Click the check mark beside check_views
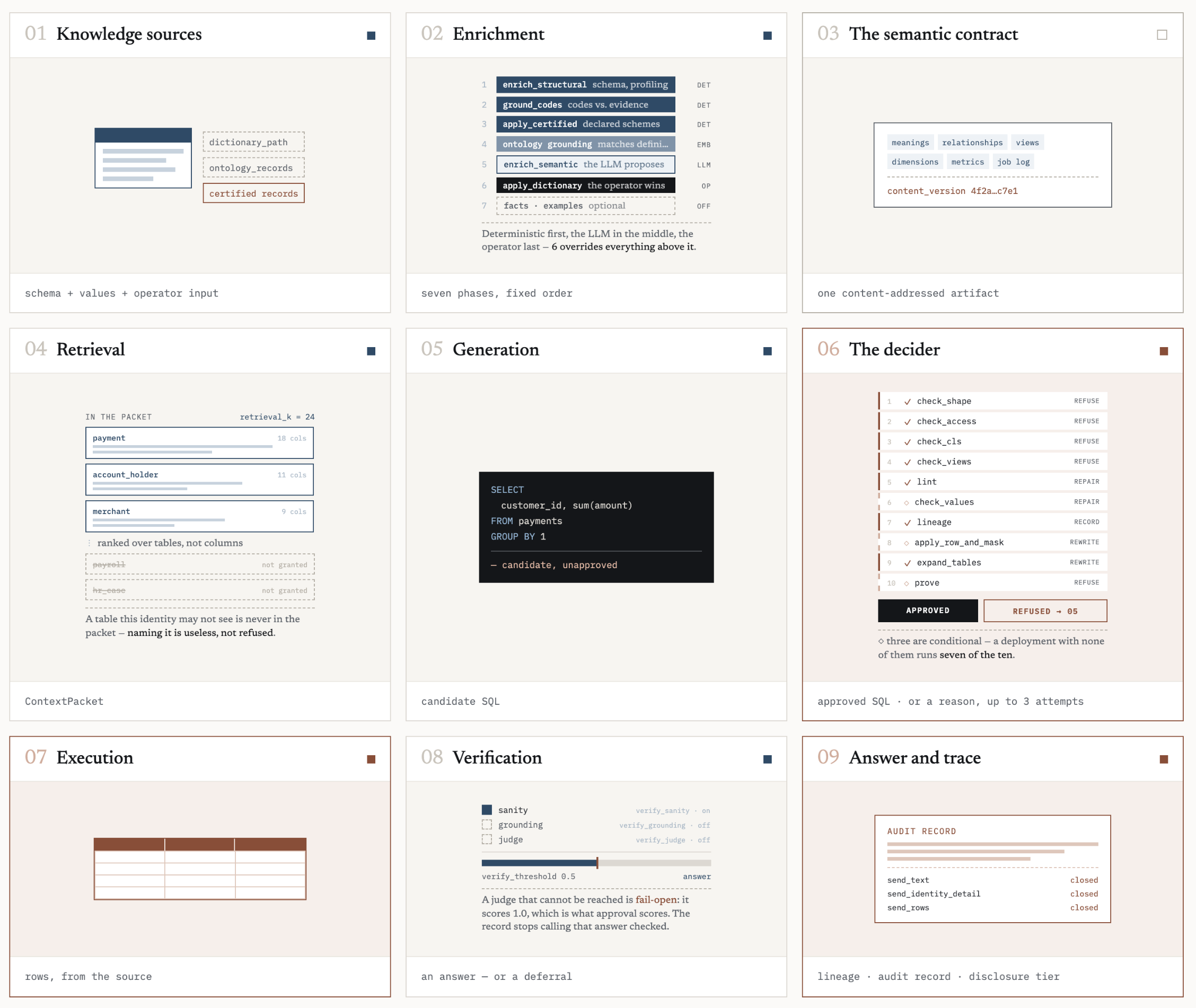 [x=907, y=462]
